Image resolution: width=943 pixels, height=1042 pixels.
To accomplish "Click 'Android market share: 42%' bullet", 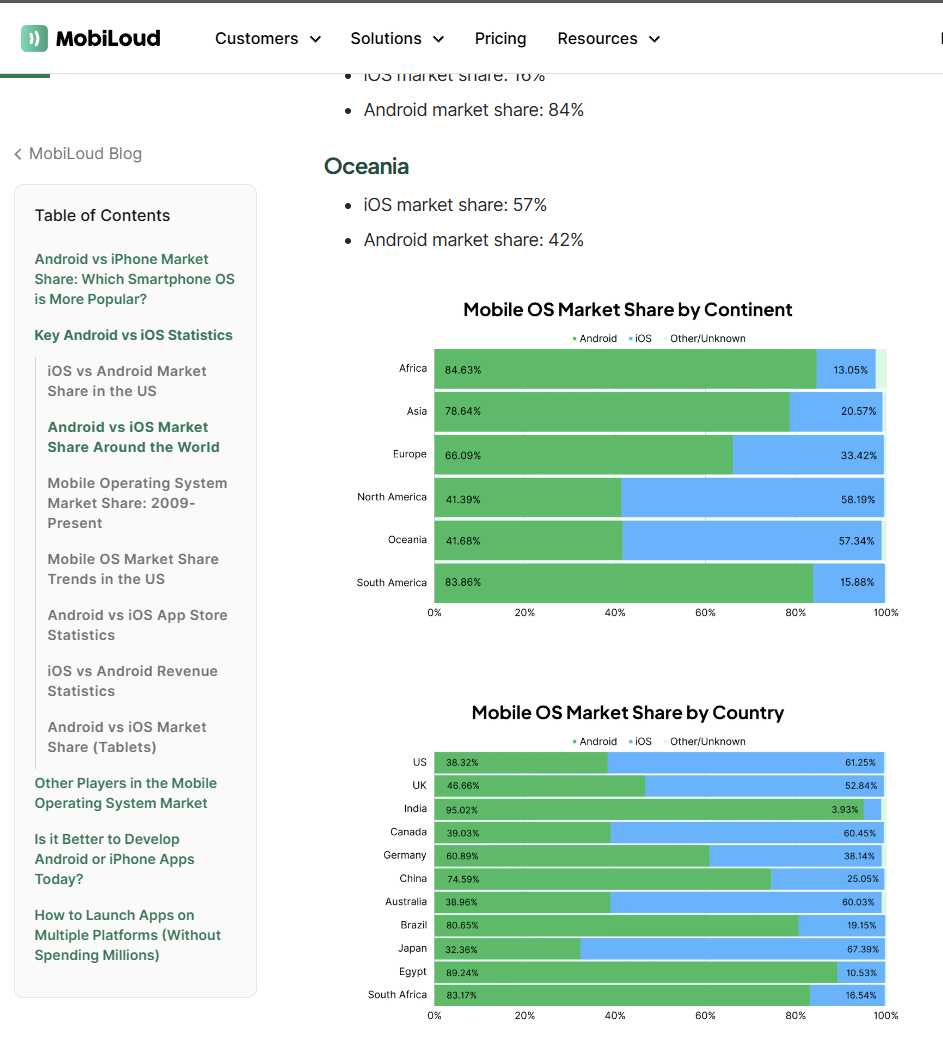I will click(x=473, y=240).
